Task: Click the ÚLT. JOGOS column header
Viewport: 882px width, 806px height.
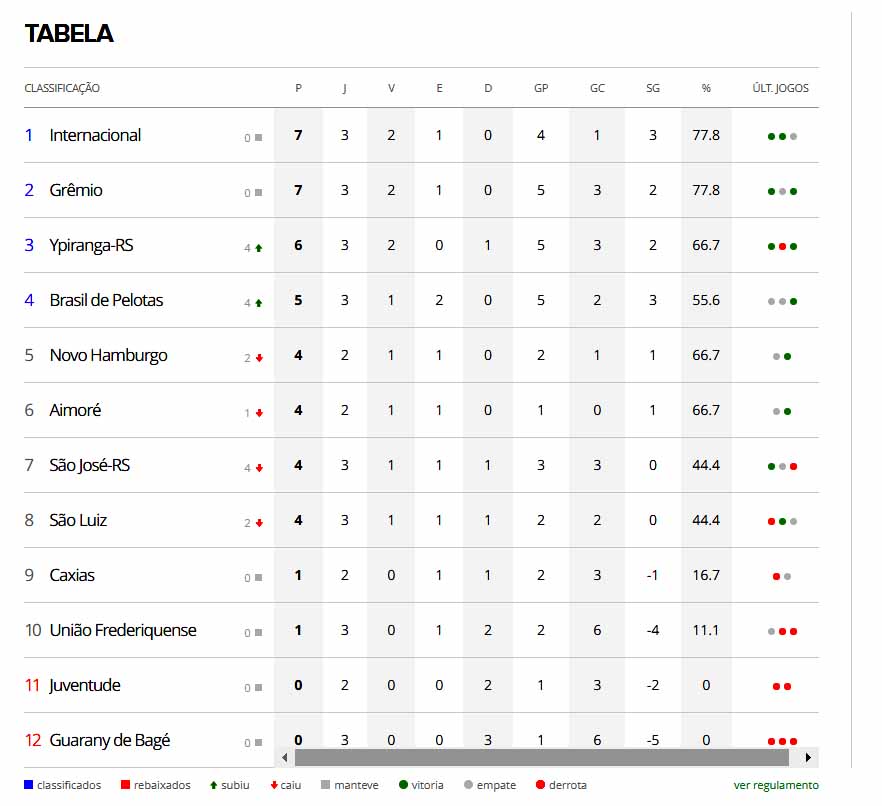Action: [x=780, y=88]
